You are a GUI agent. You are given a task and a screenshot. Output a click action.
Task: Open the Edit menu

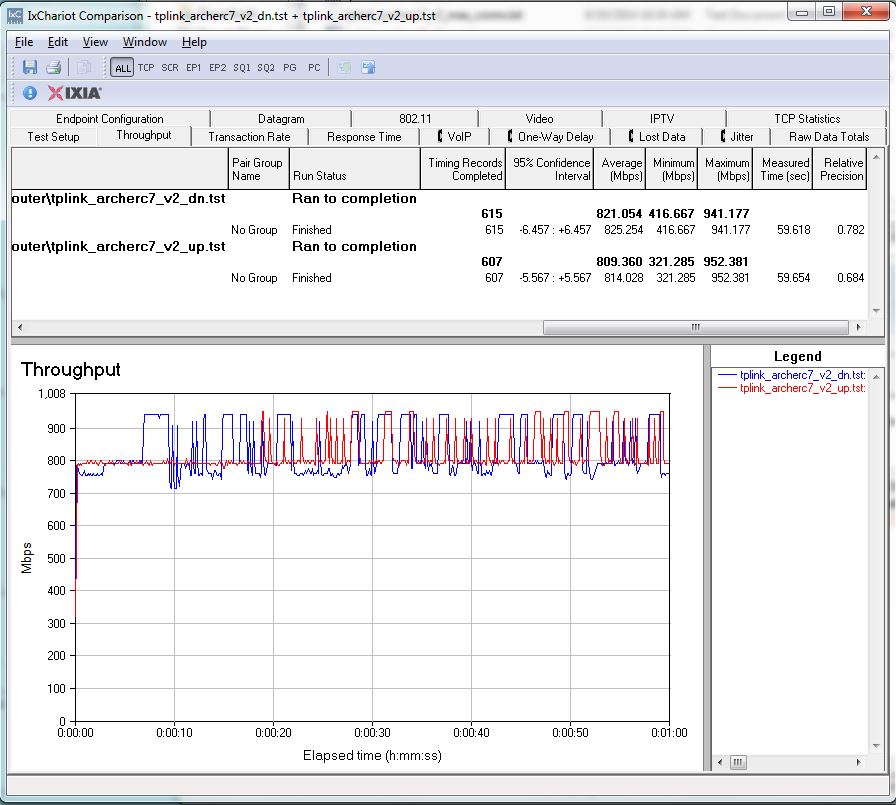[58, 42]
